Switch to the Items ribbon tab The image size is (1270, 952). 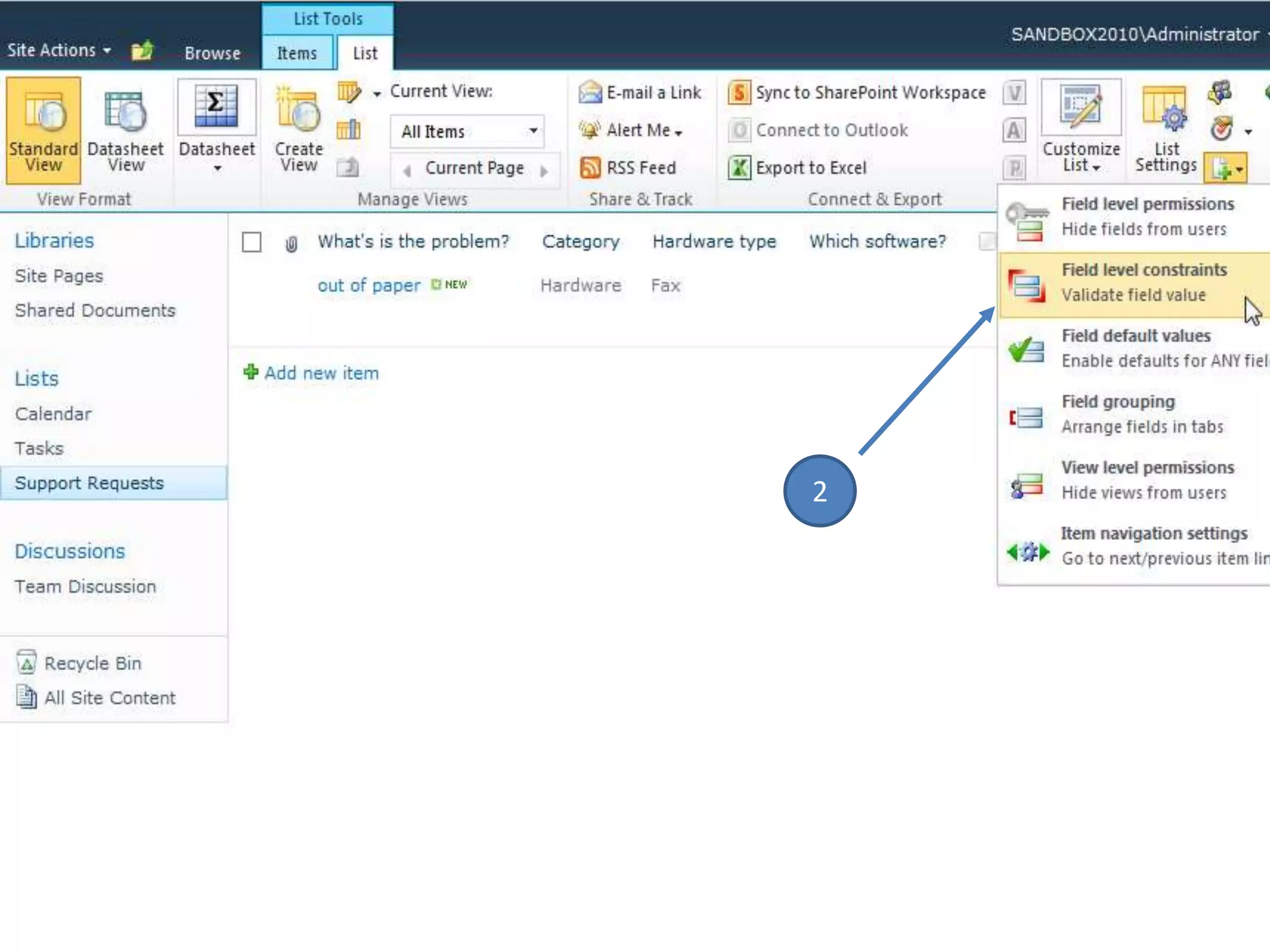pos(297,53)
